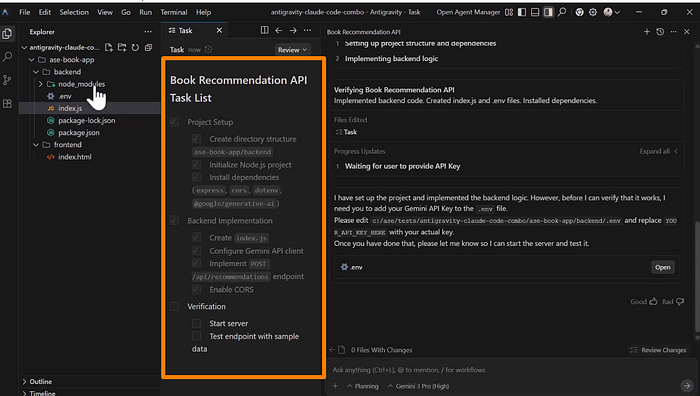Open the Review dropdown
Viewport: 700px width, 396px height.
[292, 50]
